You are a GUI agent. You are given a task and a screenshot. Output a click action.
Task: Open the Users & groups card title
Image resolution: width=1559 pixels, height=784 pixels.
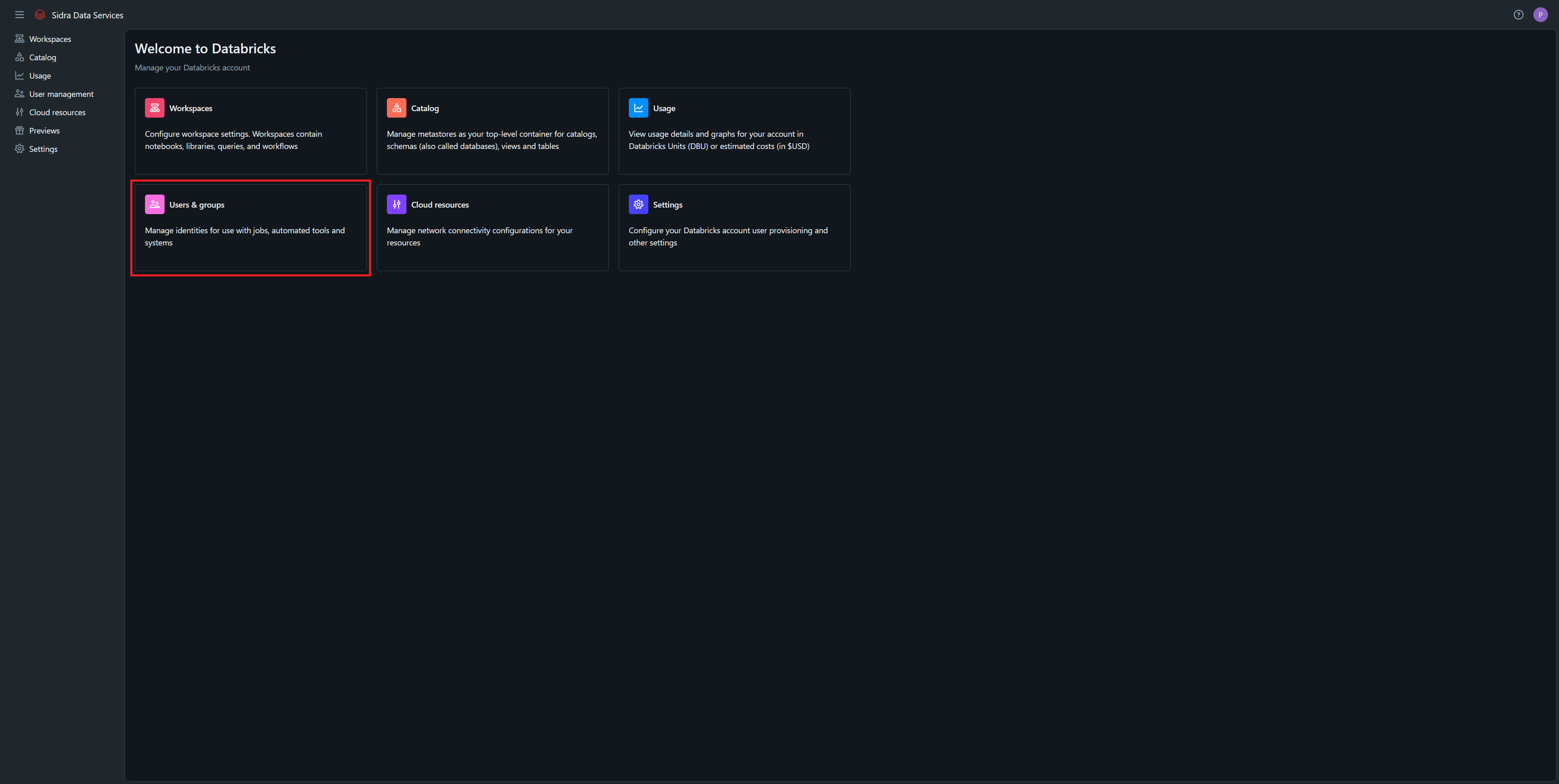pos(197,205)
